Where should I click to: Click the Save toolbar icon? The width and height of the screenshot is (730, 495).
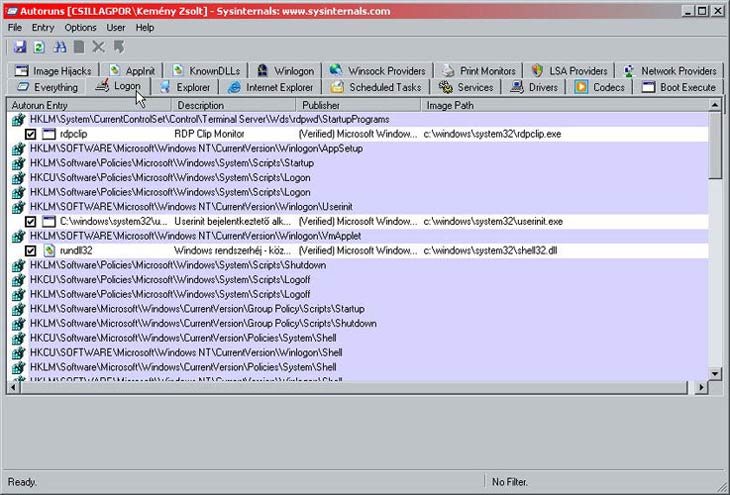click(20, 47)
